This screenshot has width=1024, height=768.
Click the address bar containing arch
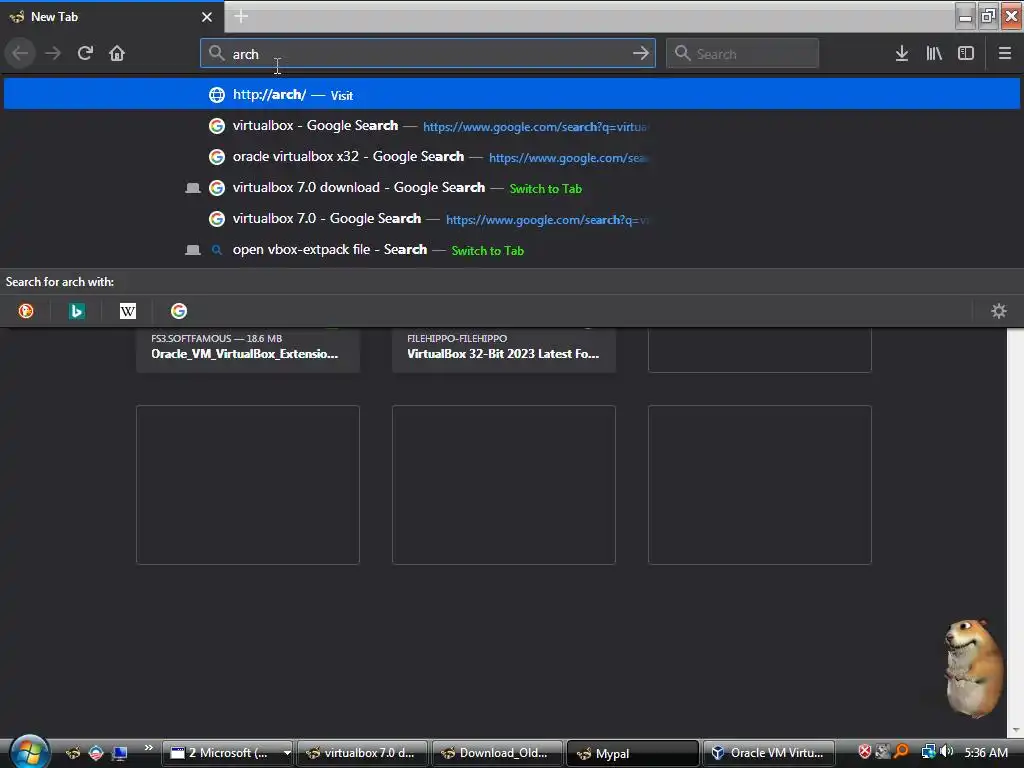point(428,53)
